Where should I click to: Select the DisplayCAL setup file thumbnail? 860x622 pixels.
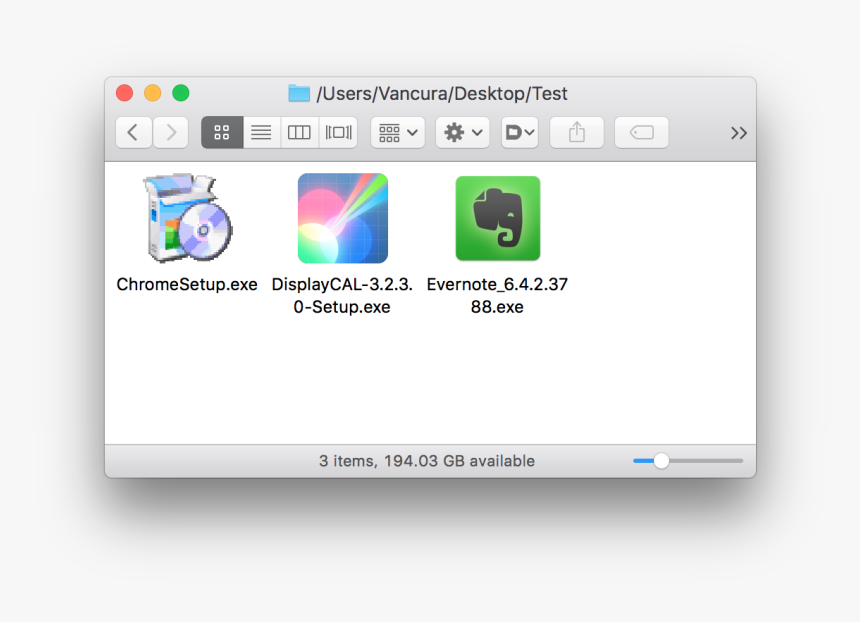(342, 218)
